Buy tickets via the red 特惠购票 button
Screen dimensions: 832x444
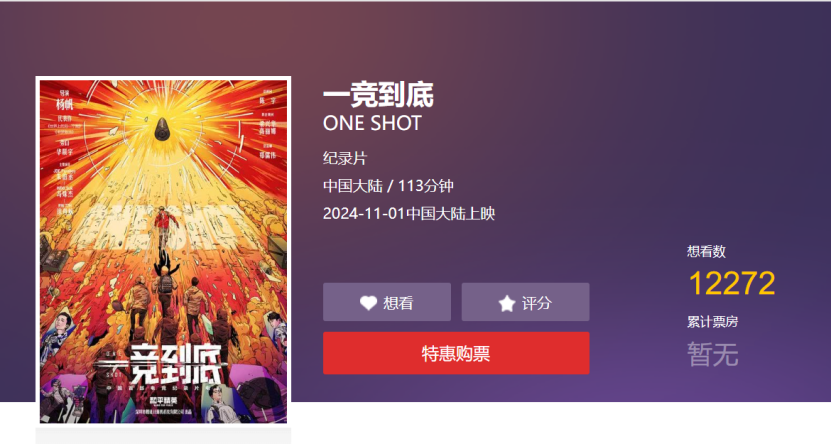pyautogui.click(x=456, y=353)
